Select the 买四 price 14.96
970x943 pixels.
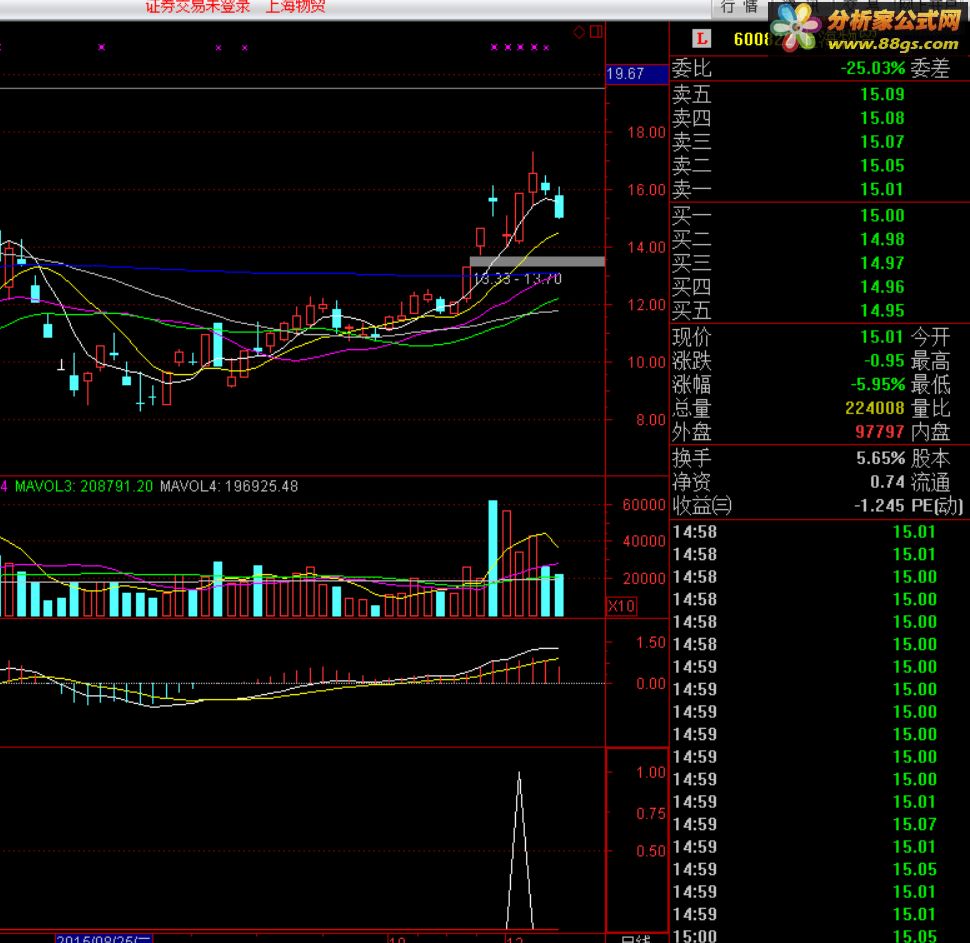point(882,286)
